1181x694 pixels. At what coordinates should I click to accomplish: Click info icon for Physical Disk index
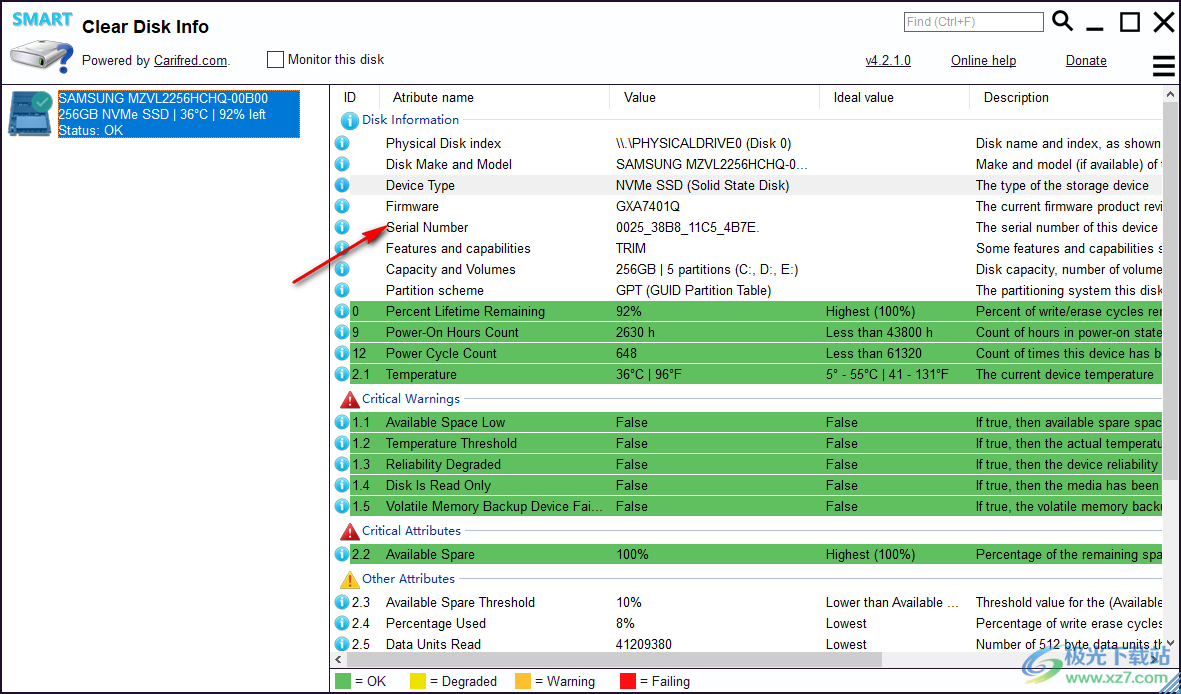point(342,143)
